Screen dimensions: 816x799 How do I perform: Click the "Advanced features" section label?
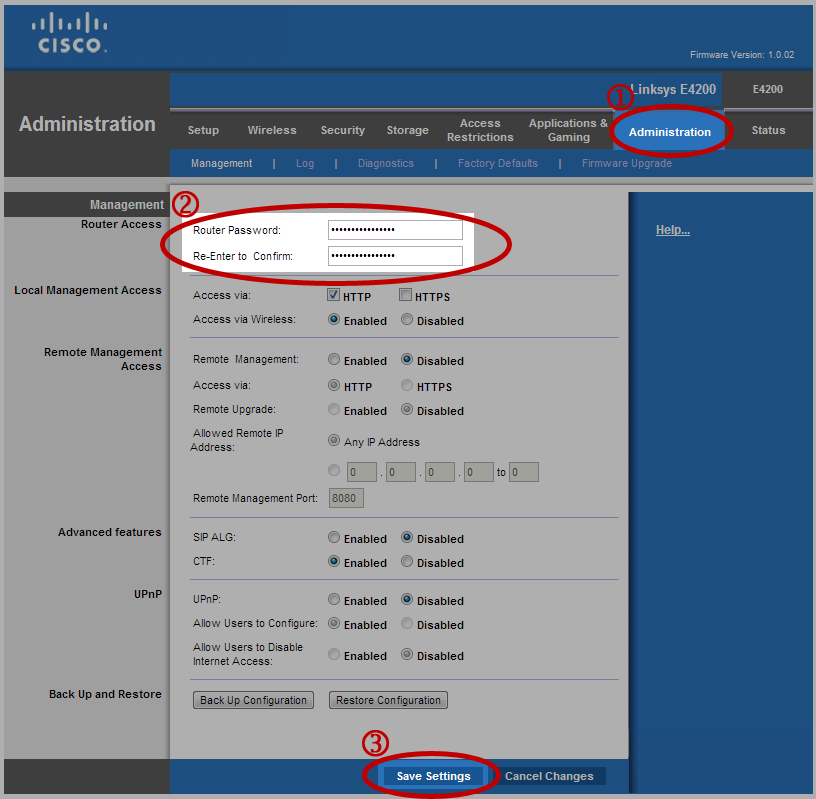(x=109, y=532)
